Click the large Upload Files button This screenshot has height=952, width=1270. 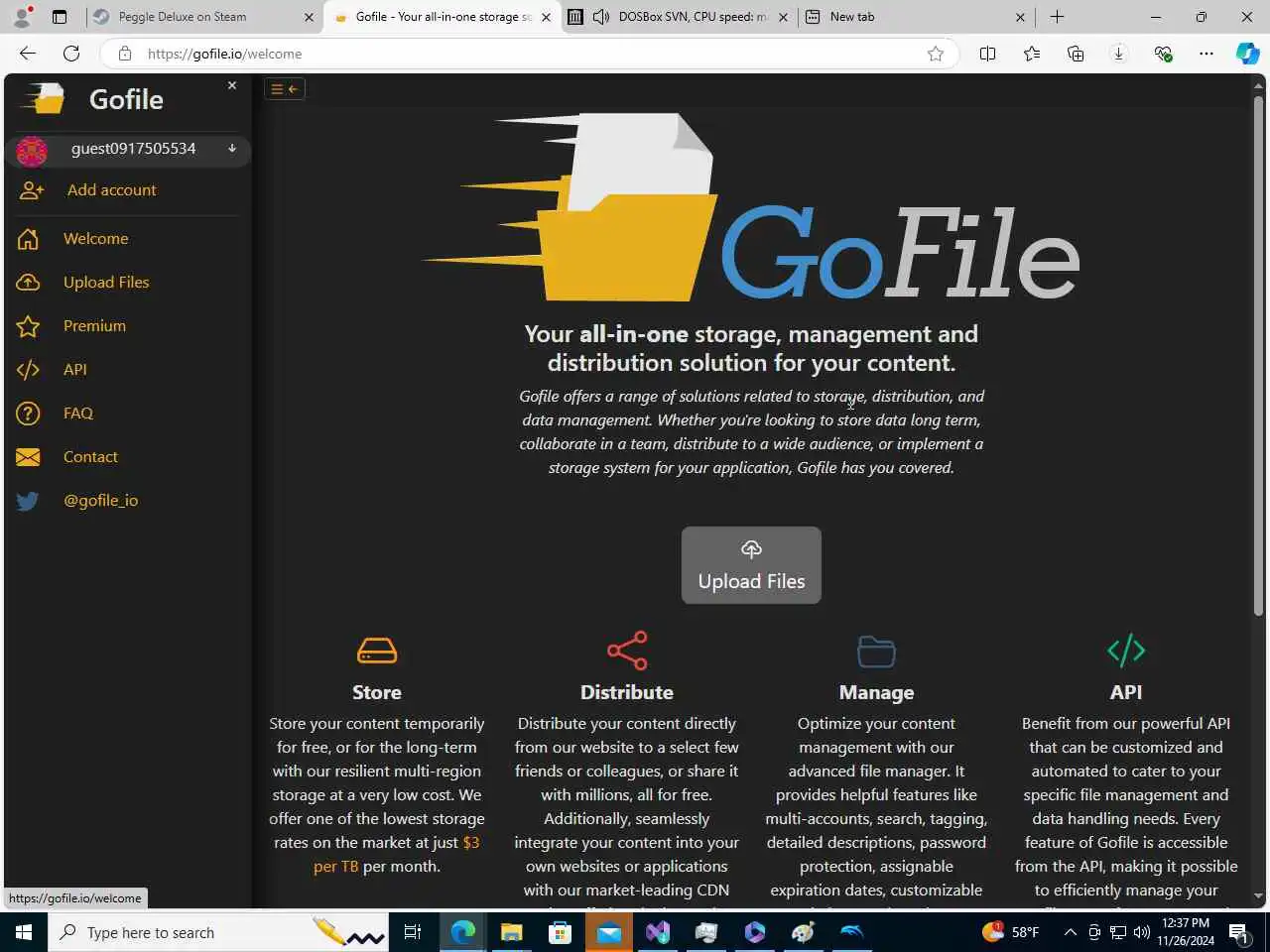pyautogui.click(x=751, y=565)
